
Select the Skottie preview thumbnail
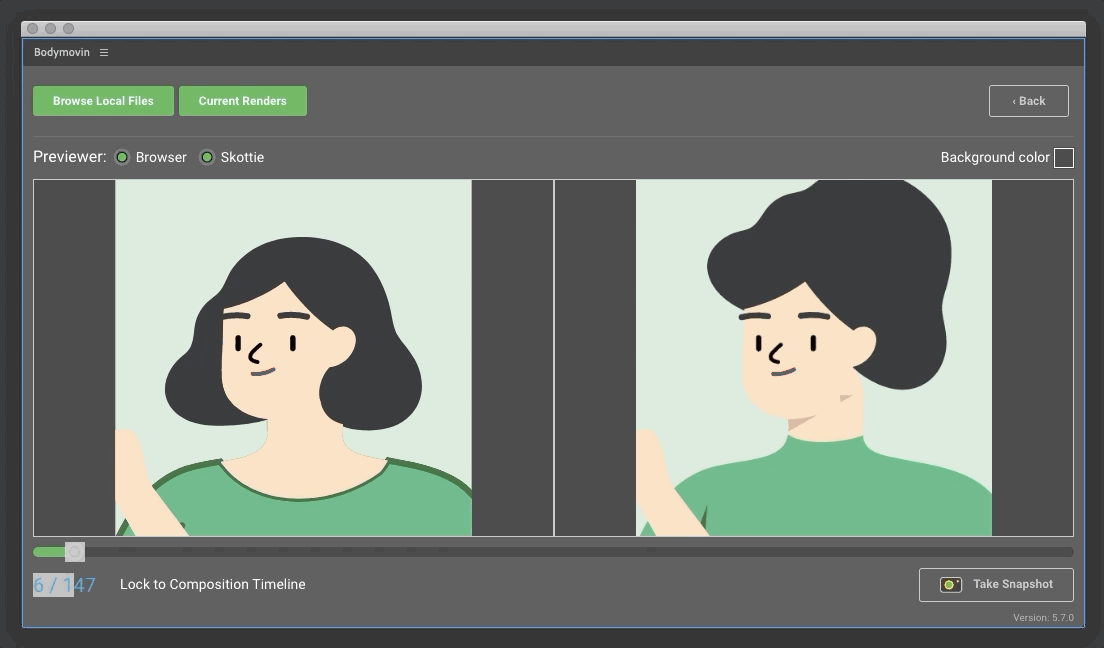812,357
